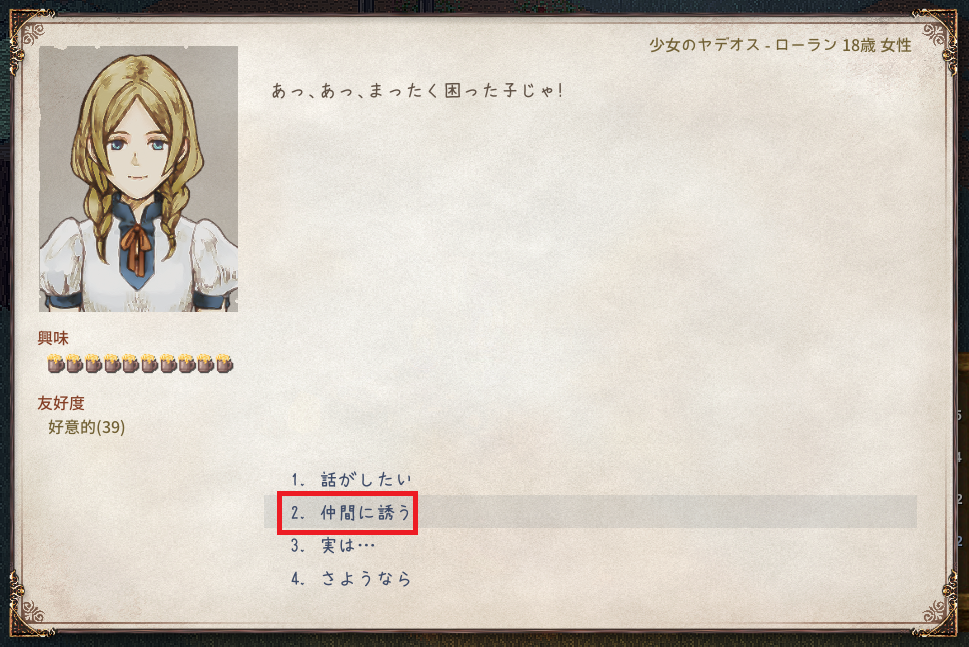Click the 好意的(39) friendship value

(x=87, y=427)
